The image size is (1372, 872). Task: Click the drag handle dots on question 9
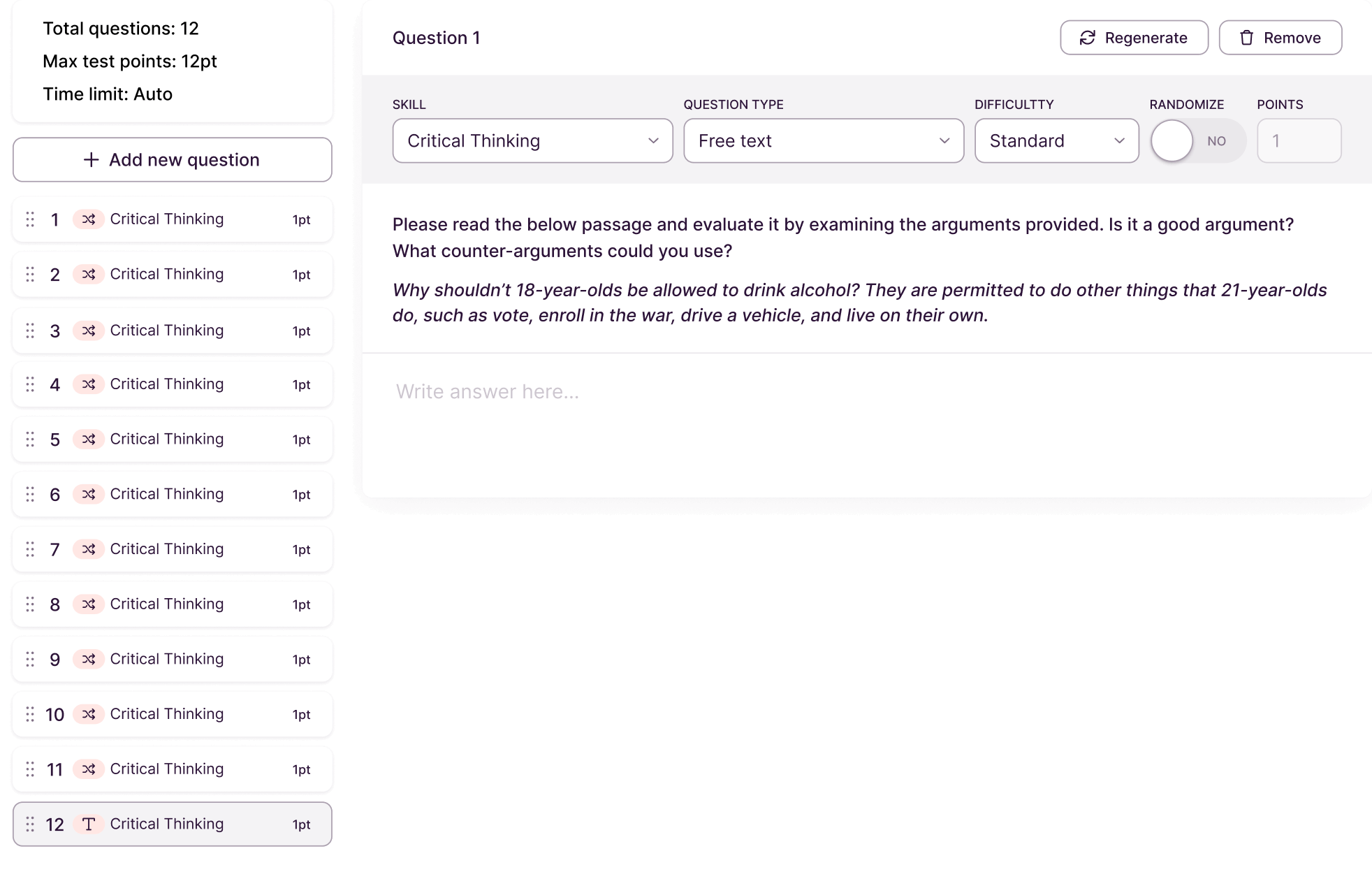click(30, 660)
